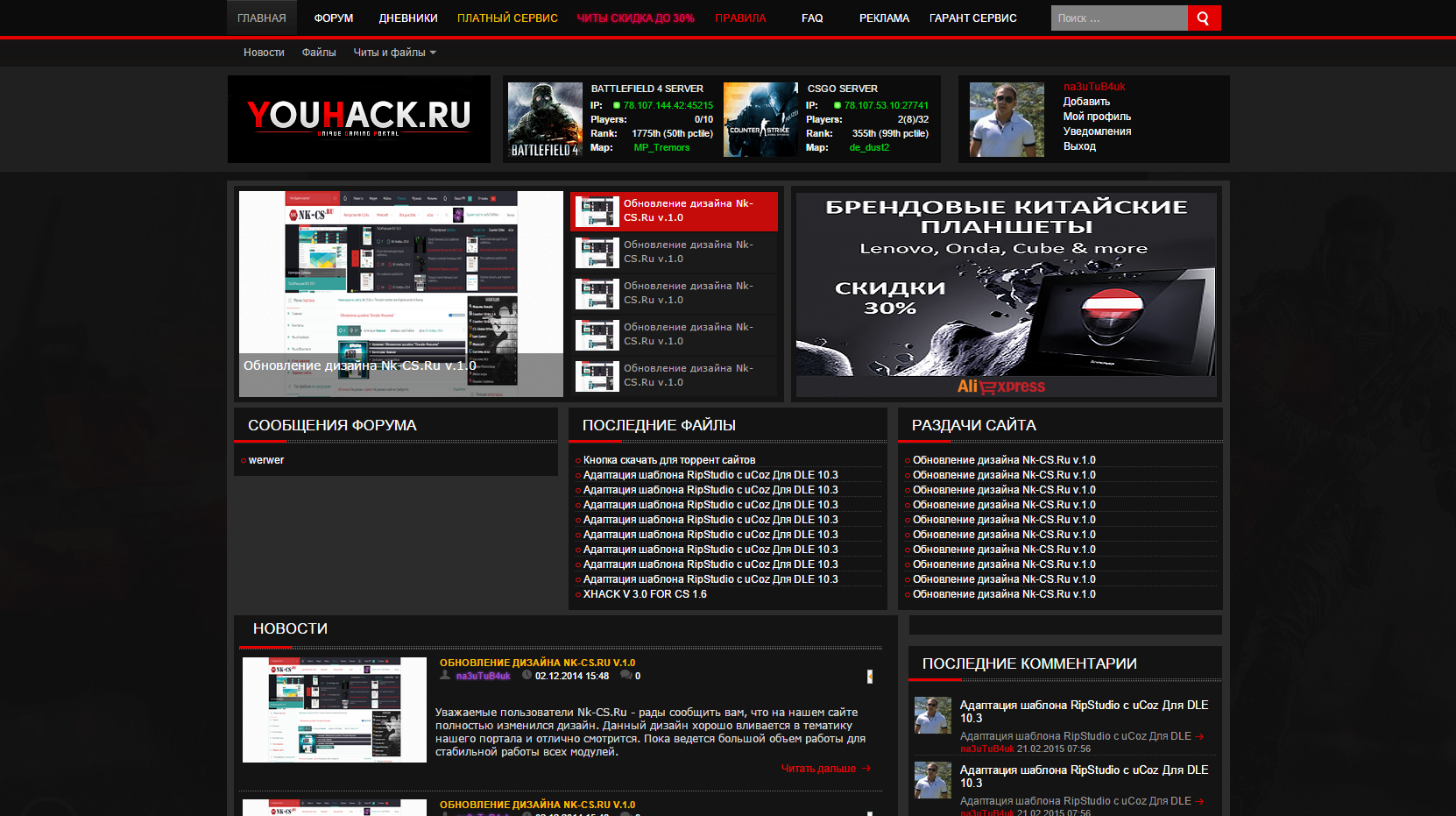Expand the Читы и файлы dropdown
The width and height of the screenshot is (1456, 816).
[394, 53]
